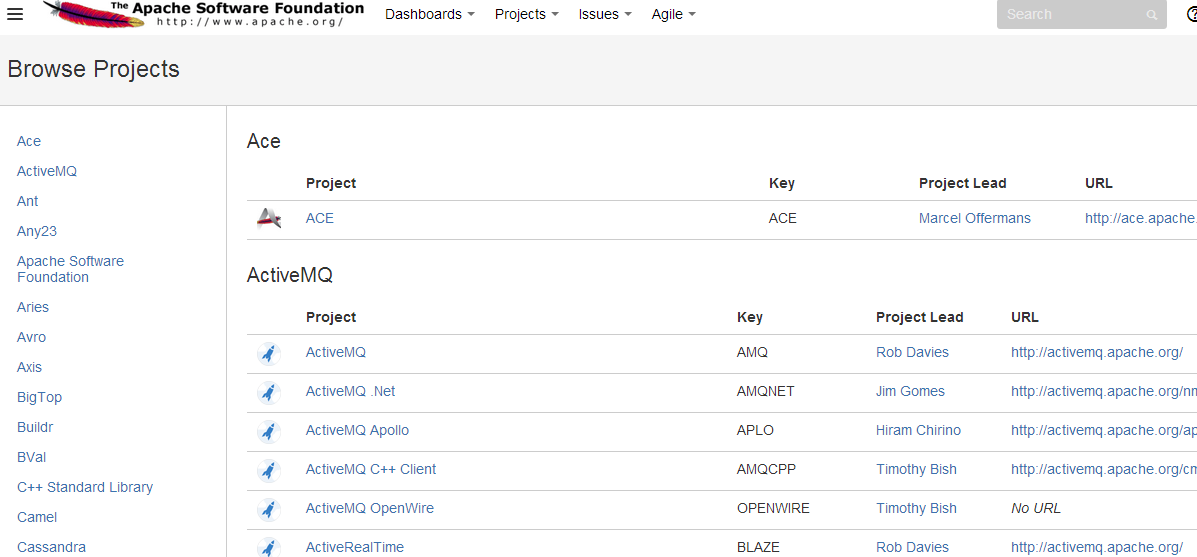The width and height of the screenshot is (1197, 557).
Task: Expand the Dashboards dropdown menu
Action: [430, 14]
